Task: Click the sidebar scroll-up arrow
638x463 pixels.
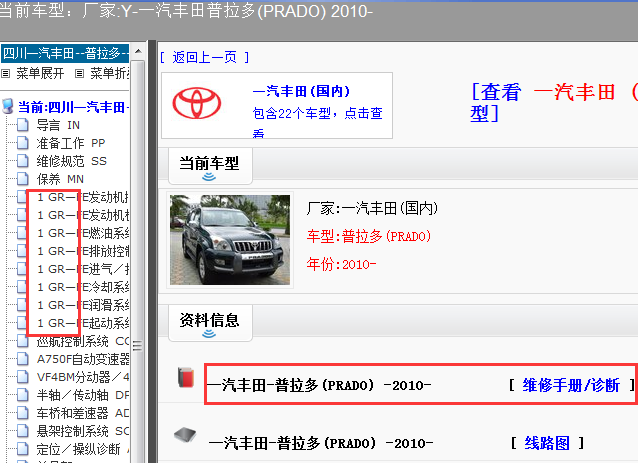Action: pos(138,51)
